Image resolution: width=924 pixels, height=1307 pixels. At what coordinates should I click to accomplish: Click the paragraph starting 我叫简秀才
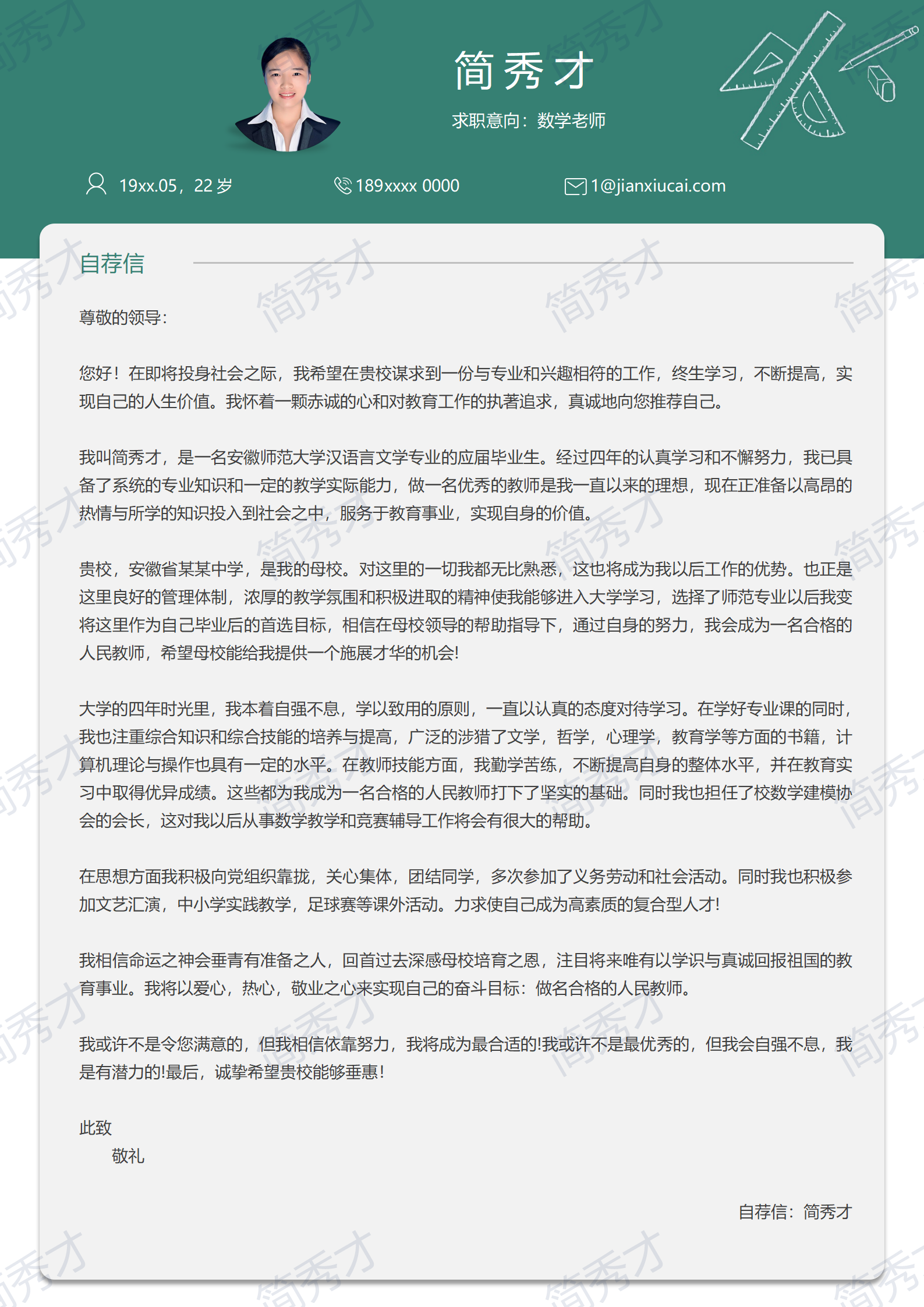click(x=466, y=485)
